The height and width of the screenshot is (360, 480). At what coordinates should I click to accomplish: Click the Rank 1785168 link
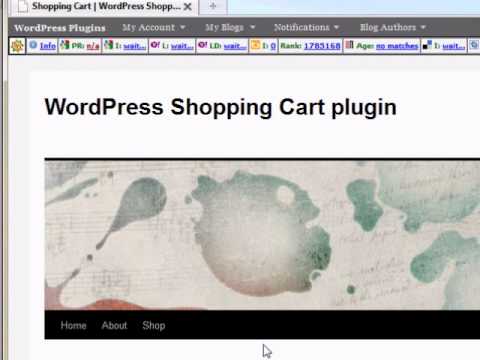(x=322, y=46)
